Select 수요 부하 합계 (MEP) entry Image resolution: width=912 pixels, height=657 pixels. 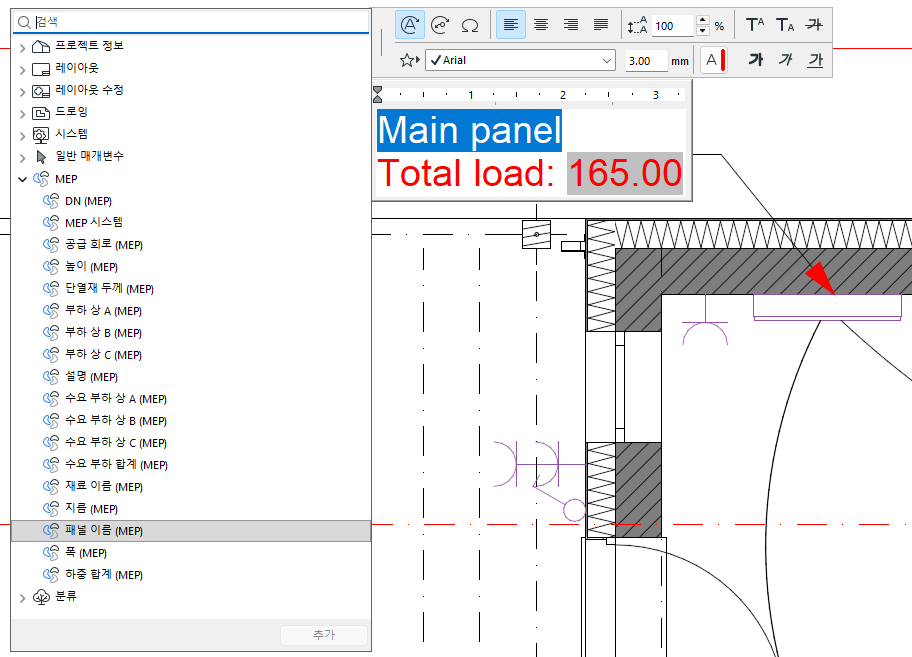tap(191, 465)
